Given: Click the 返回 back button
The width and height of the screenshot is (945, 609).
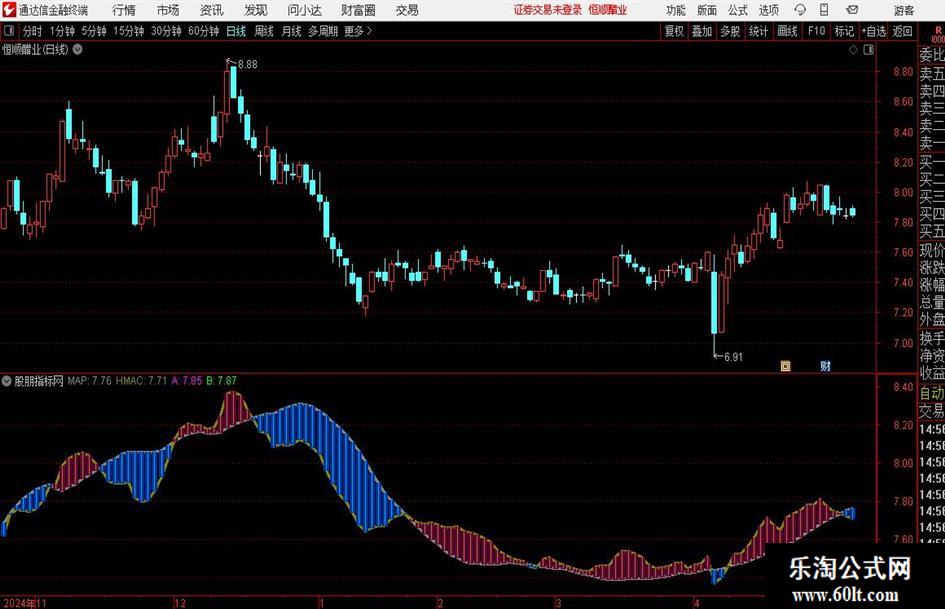Looking at the screenshot, I should (902, 31).
